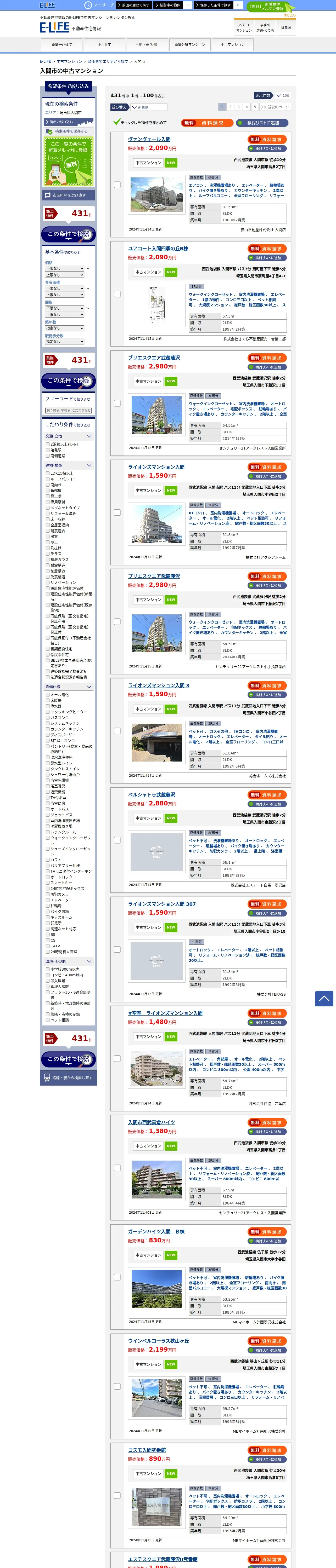The image size is (336, 1568).
Task: Click 埼玉県でエリアから探す breadcrumb
Action: click(x=108, y=61)
